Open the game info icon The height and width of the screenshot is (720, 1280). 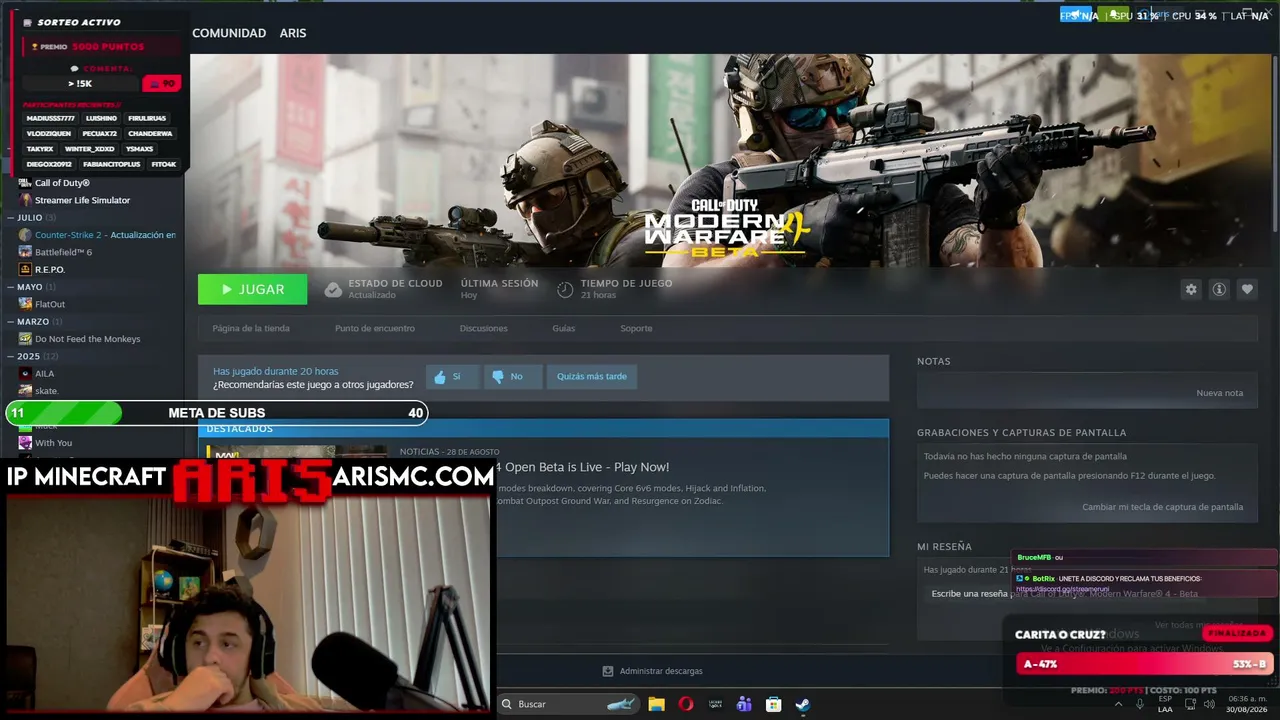[x=1219, y=289]
